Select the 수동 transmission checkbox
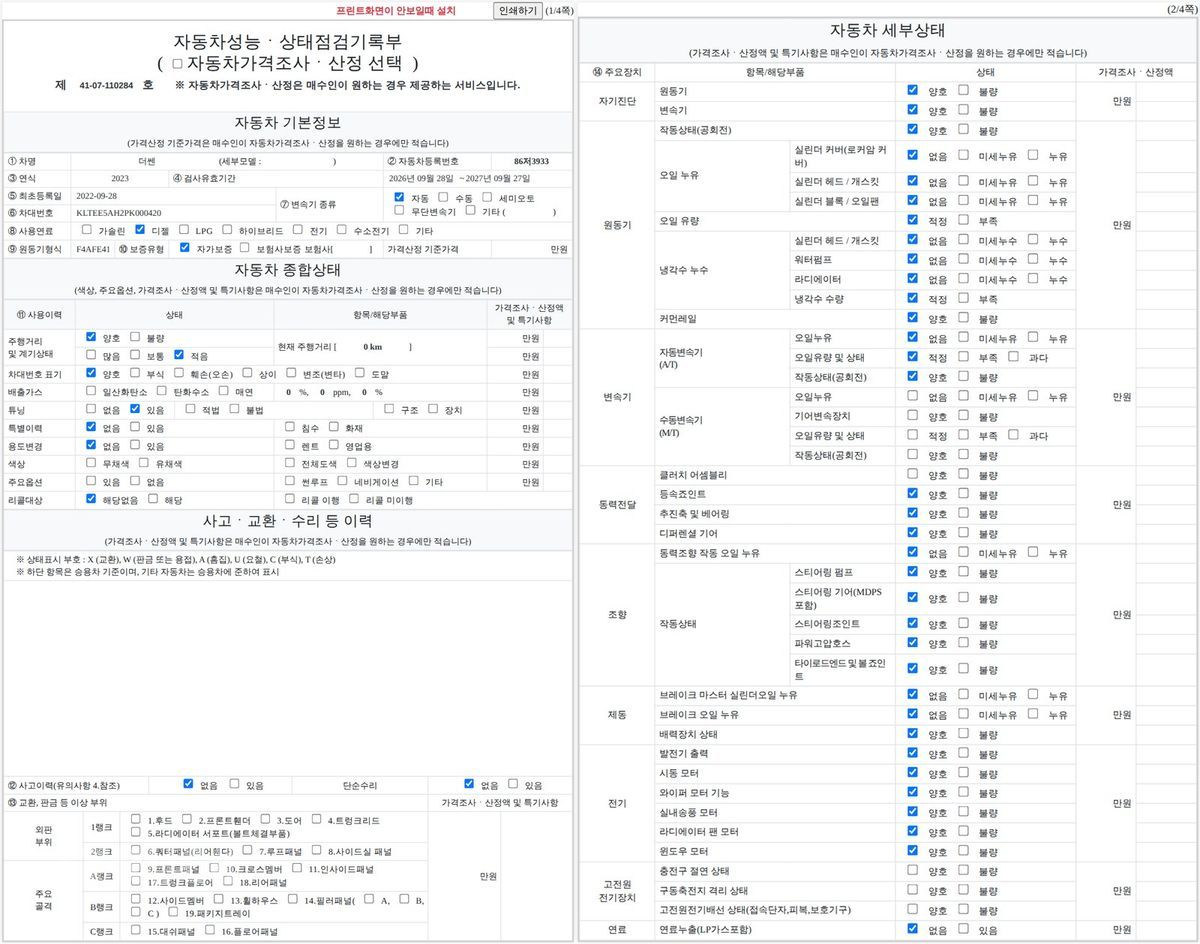The height and width of the screenshot is (944, 1200). click(443, 197)
